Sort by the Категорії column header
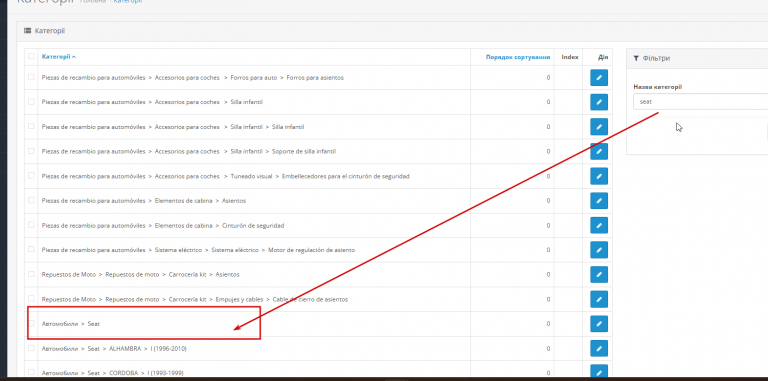Viewport: 768px width, 381px height. pos(58,57)
